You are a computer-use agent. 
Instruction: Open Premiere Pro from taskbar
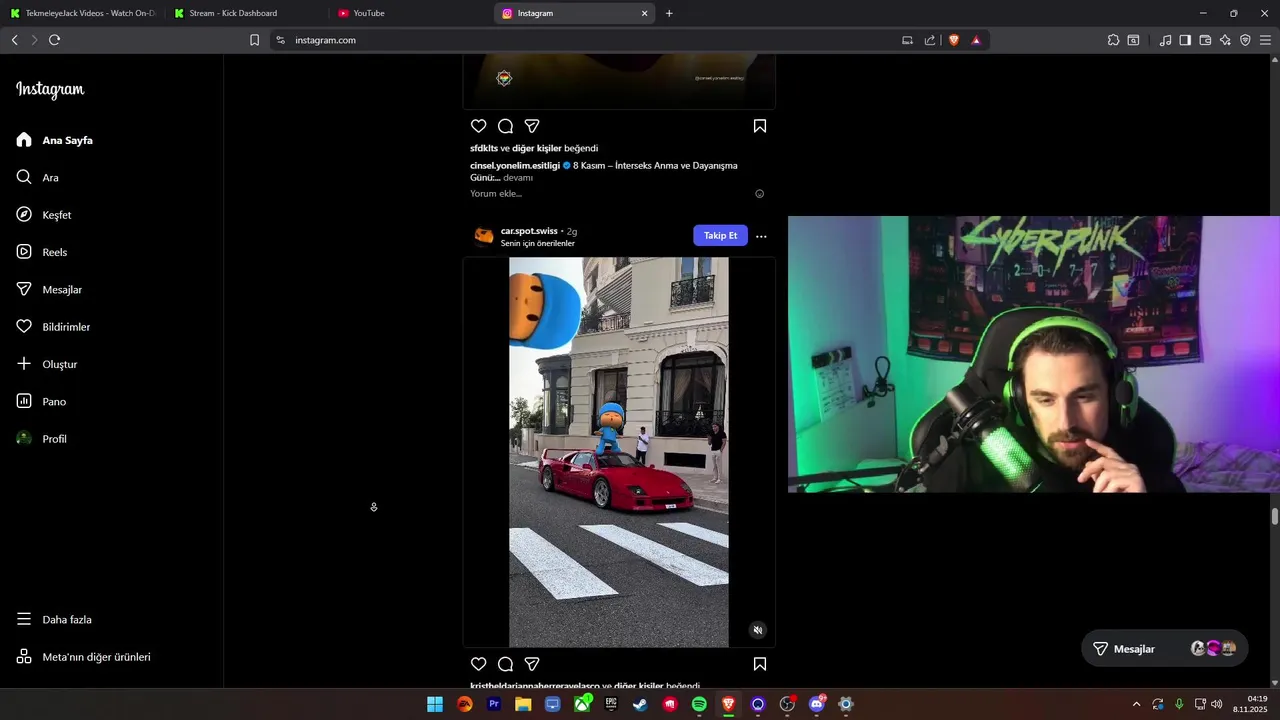[x=494, y=704]
